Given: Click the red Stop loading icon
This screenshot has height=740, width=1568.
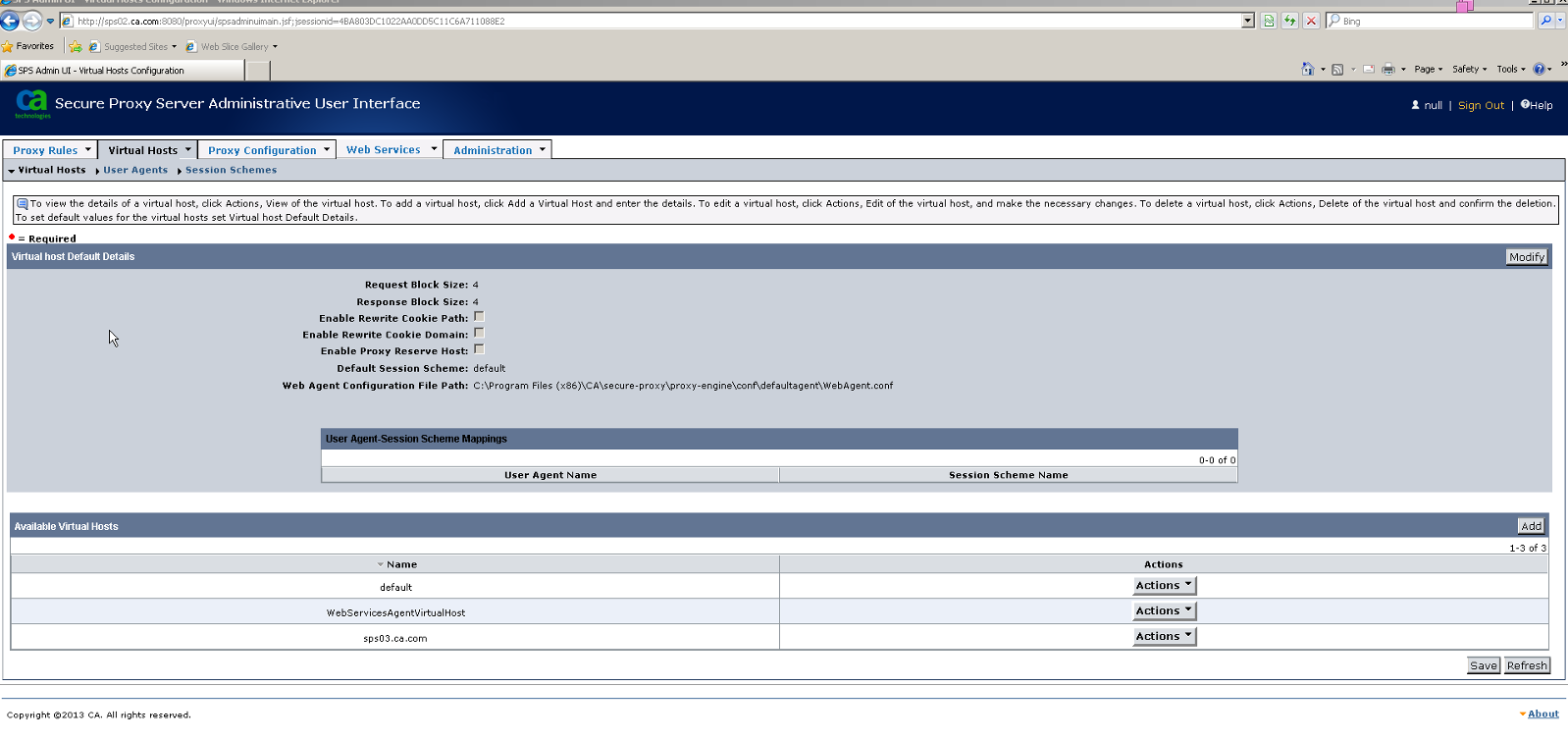Looking at the screenshot, I should click(x=1311, y=21).
